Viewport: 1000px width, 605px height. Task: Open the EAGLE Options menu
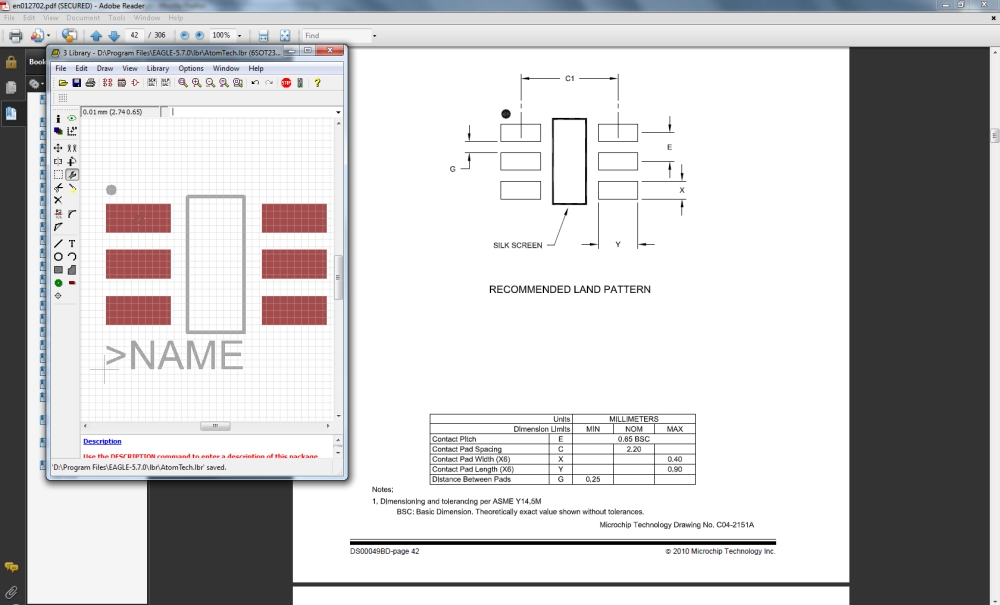coord(191,68)
